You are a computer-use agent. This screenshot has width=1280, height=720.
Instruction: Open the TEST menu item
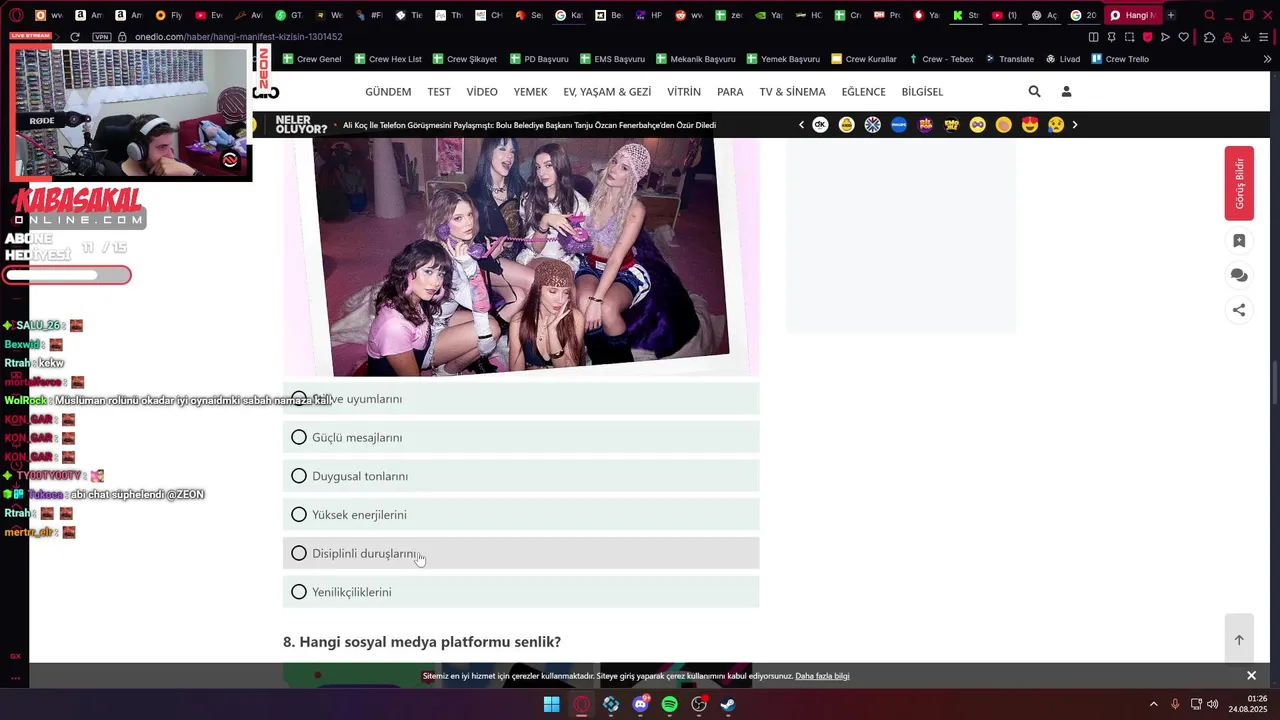pyautogui.click(x=439, y=92)
